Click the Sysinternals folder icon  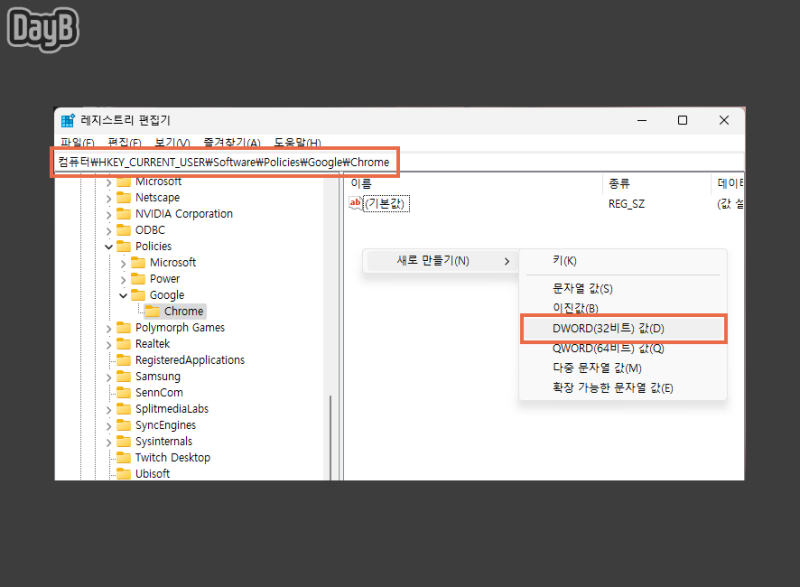[x=123, y=442]
